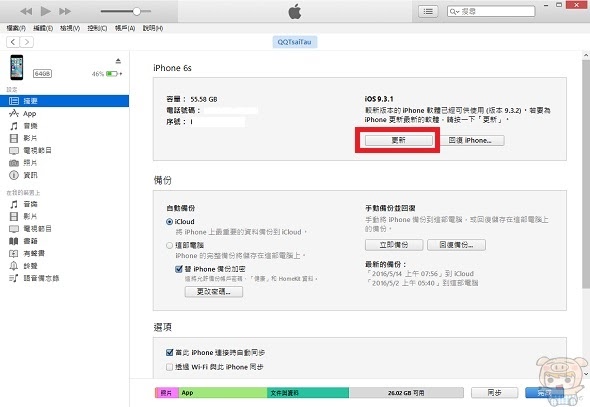Click the 64GB capacity badge
This screenshot has width=590, height=407.
coord(43,74)
